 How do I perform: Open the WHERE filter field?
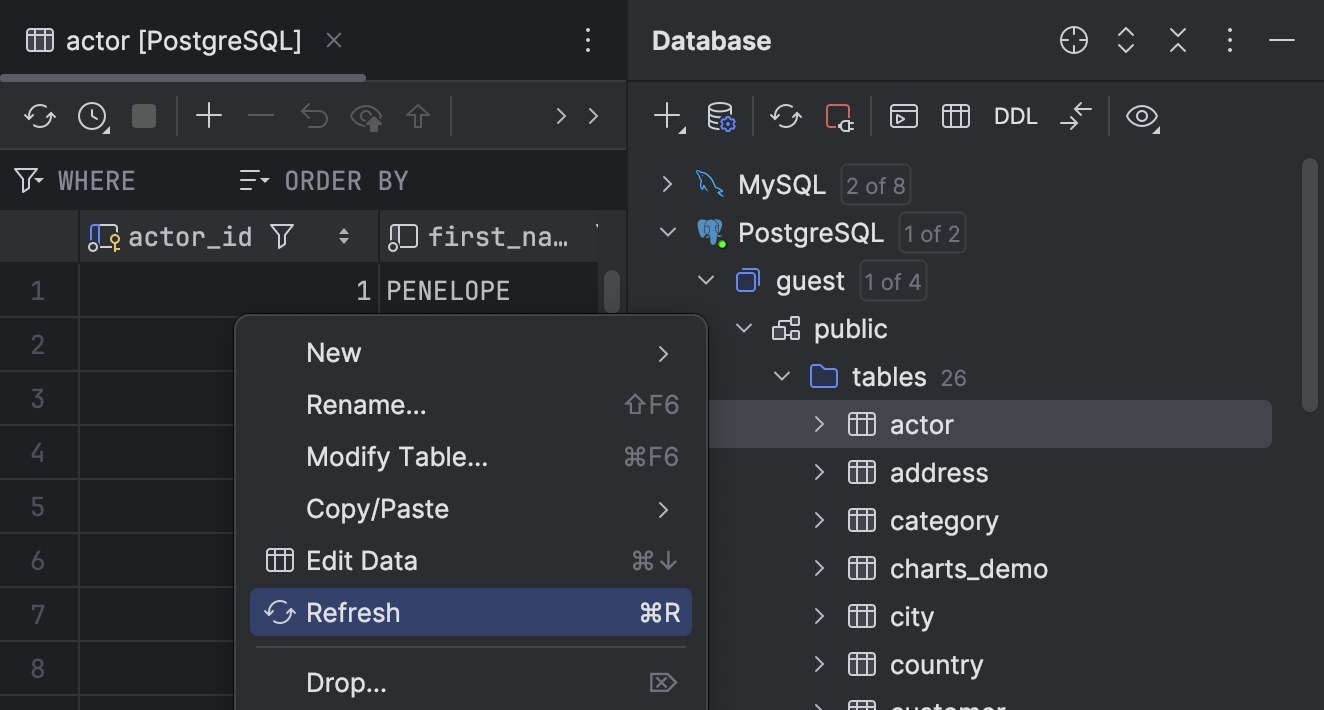coord(96,180)
